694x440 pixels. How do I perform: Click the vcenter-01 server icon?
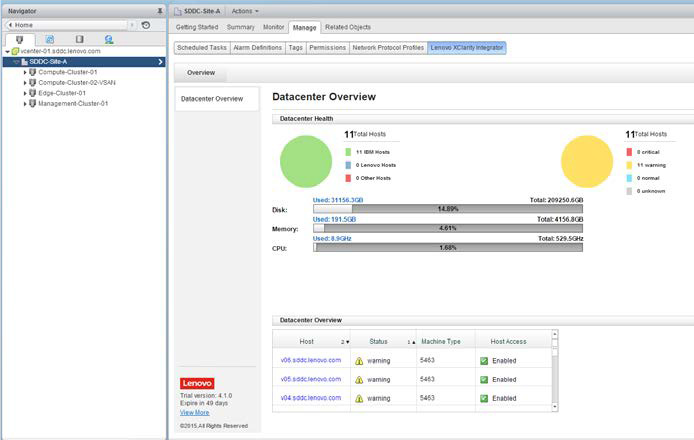[15, 51]
